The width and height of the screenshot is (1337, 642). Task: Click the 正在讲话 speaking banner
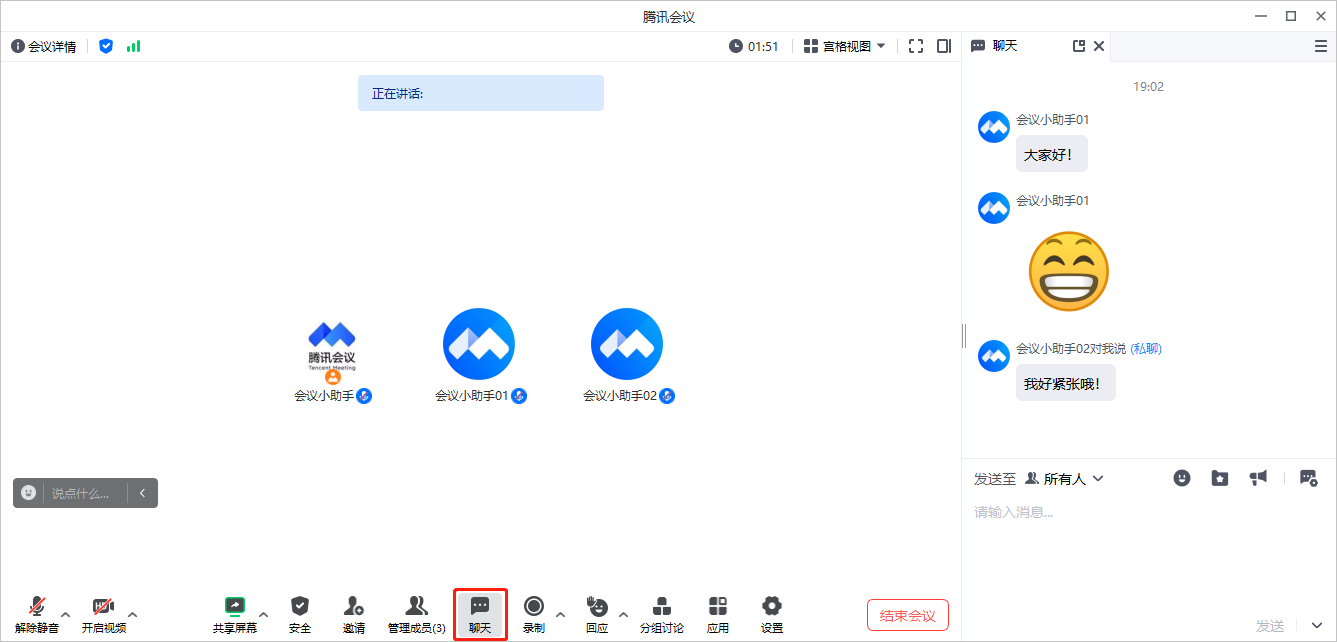tap(481, 93)
